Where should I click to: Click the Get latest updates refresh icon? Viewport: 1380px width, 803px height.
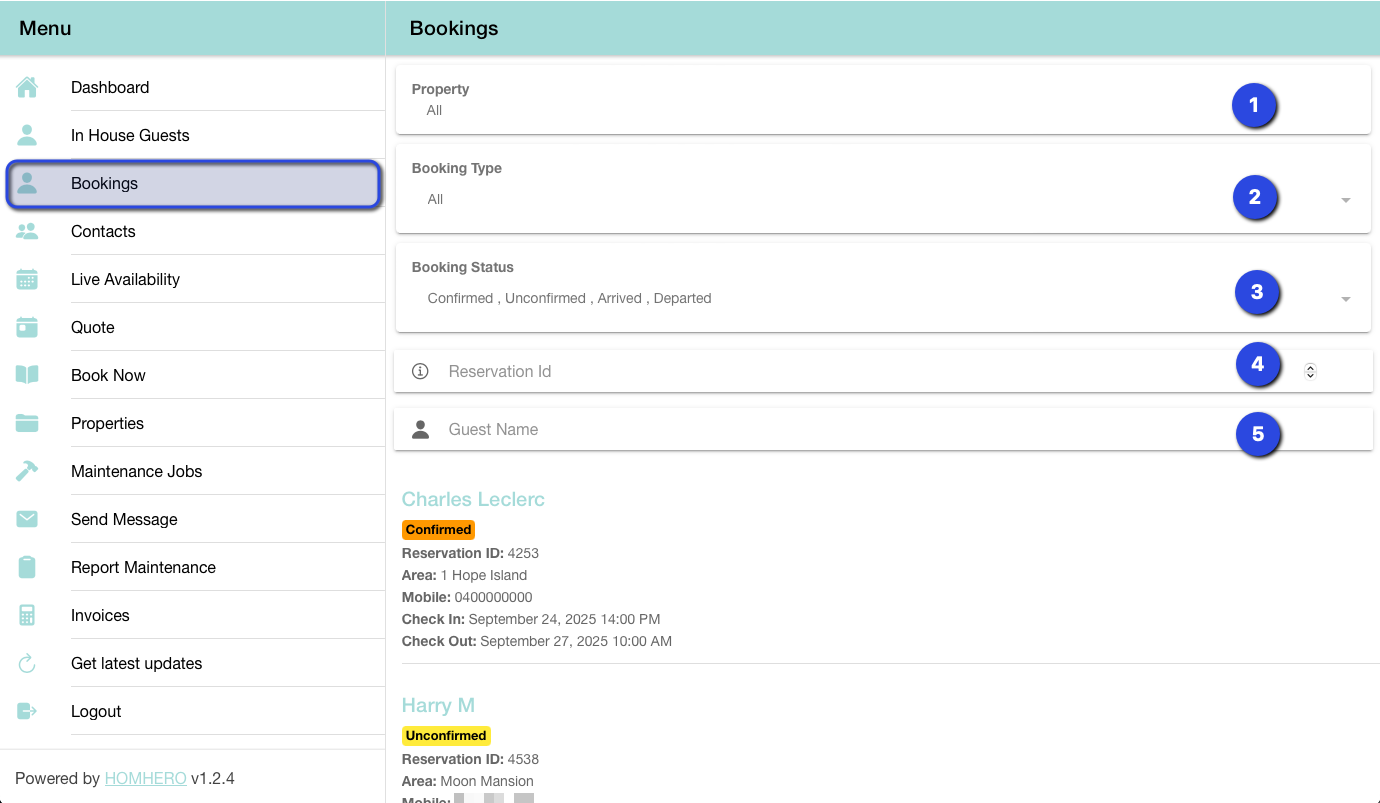(27, 664)
